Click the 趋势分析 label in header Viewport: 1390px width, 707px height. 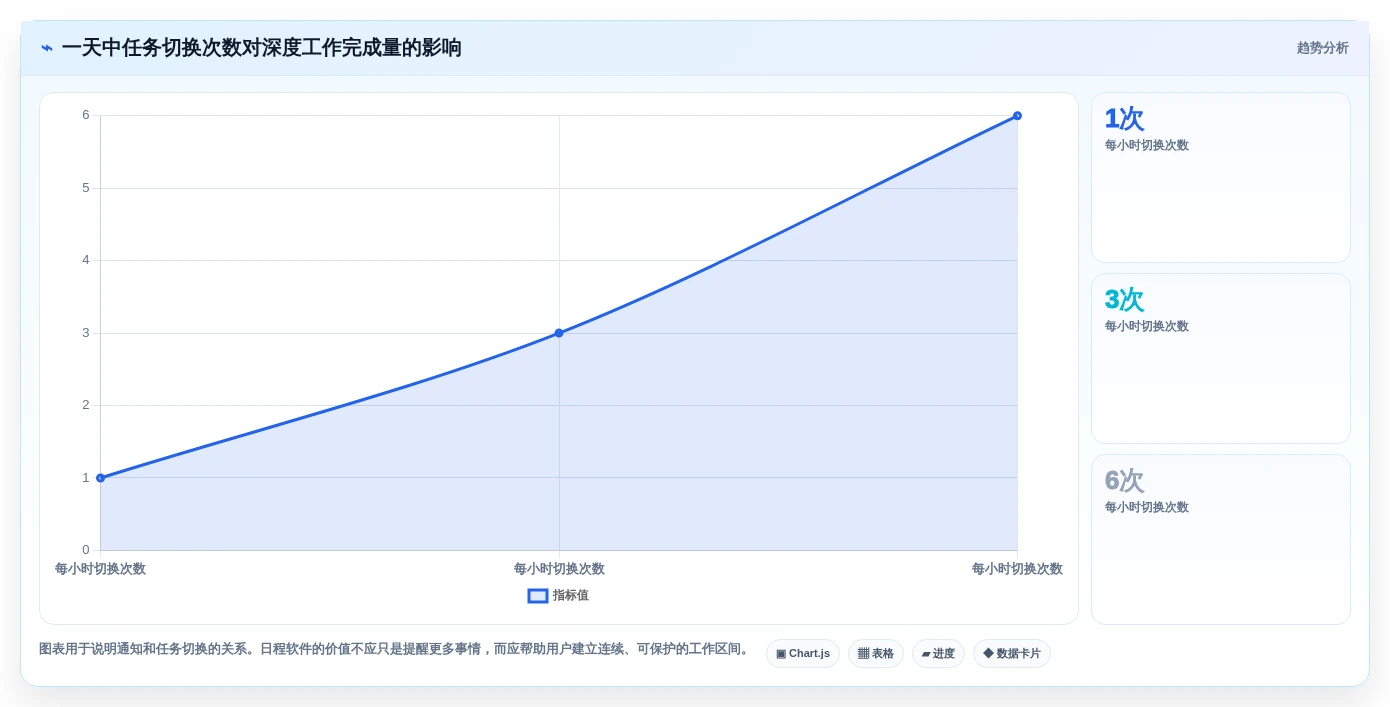click(1322, 48)
